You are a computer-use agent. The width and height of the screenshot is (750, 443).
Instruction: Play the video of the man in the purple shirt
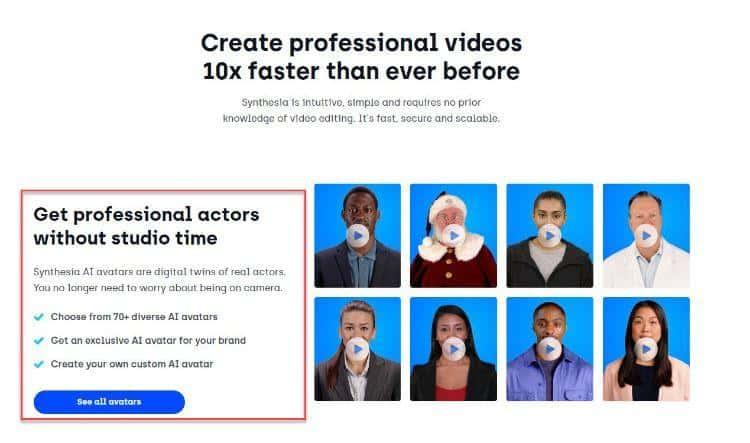tap(550, 349)
